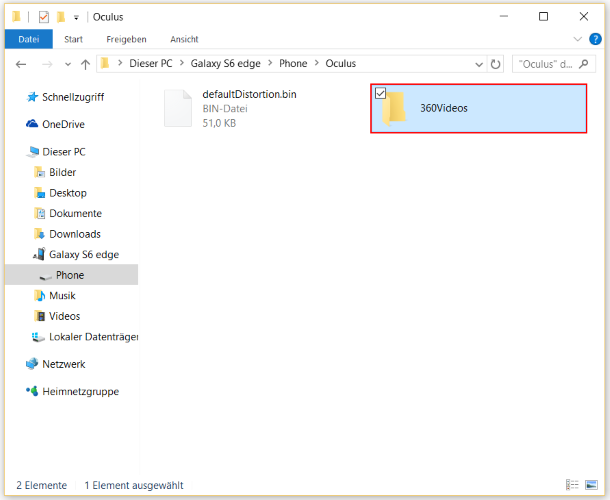Open the Desktop folder in the sidebar
The image size is (610, 500).
pos(60,193)
